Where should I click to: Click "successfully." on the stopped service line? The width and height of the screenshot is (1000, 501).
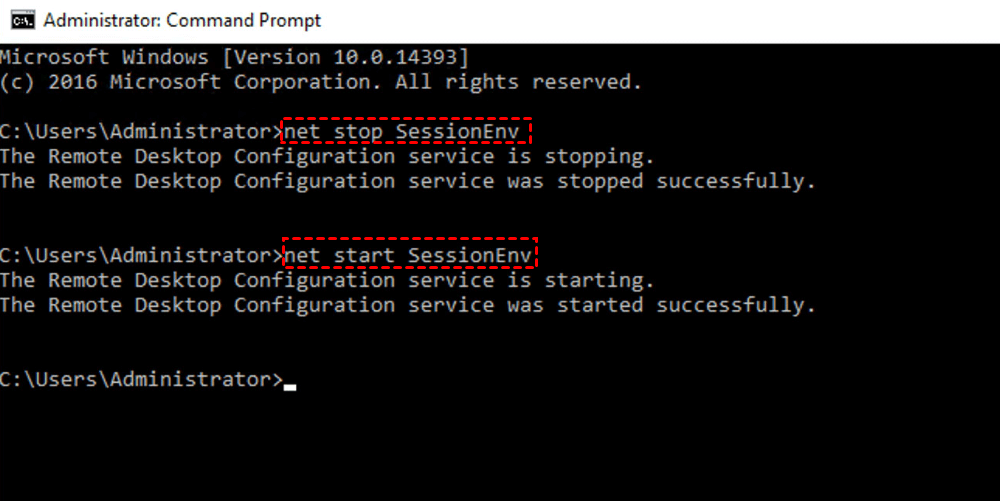735,182
